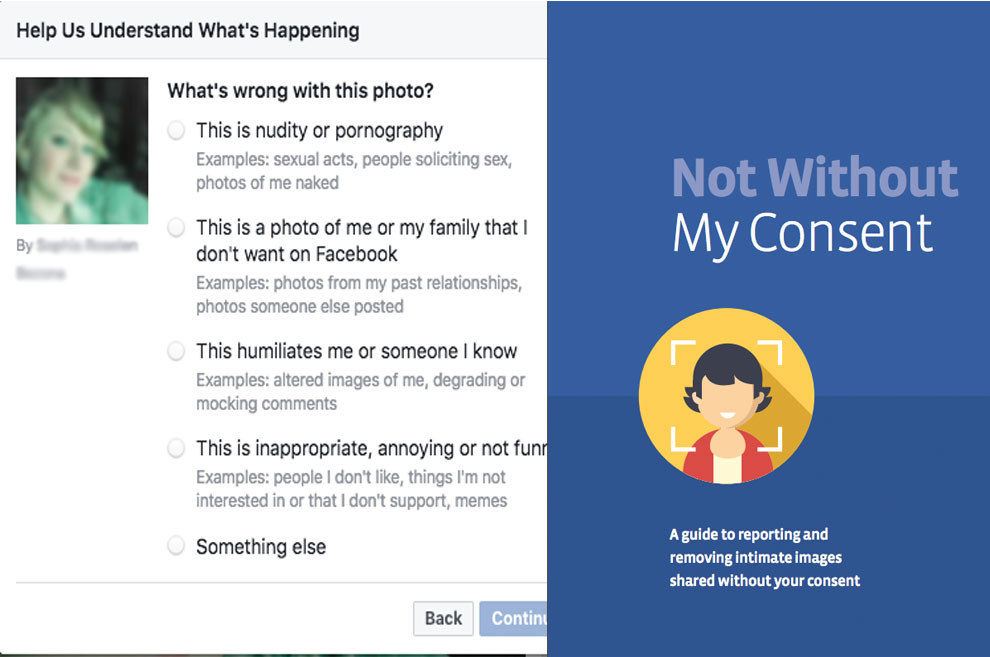Viewport: 990px width, 657px height.
Task: Choose the 'Something else' radio button
Action: tap(177, 546)
